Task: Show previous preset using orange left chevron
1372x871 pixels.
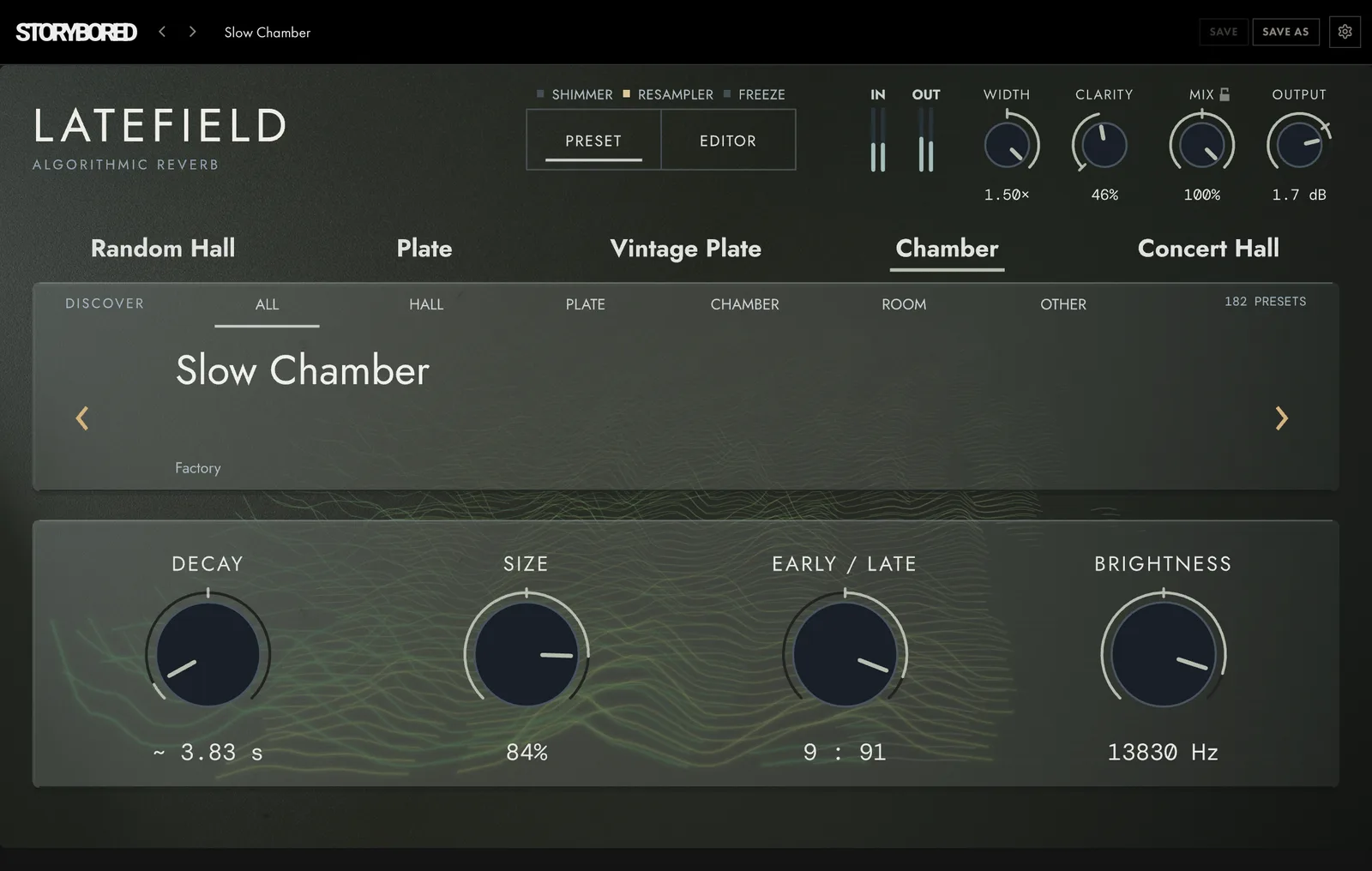Action: pyautogui.click(x=82, y=418)
